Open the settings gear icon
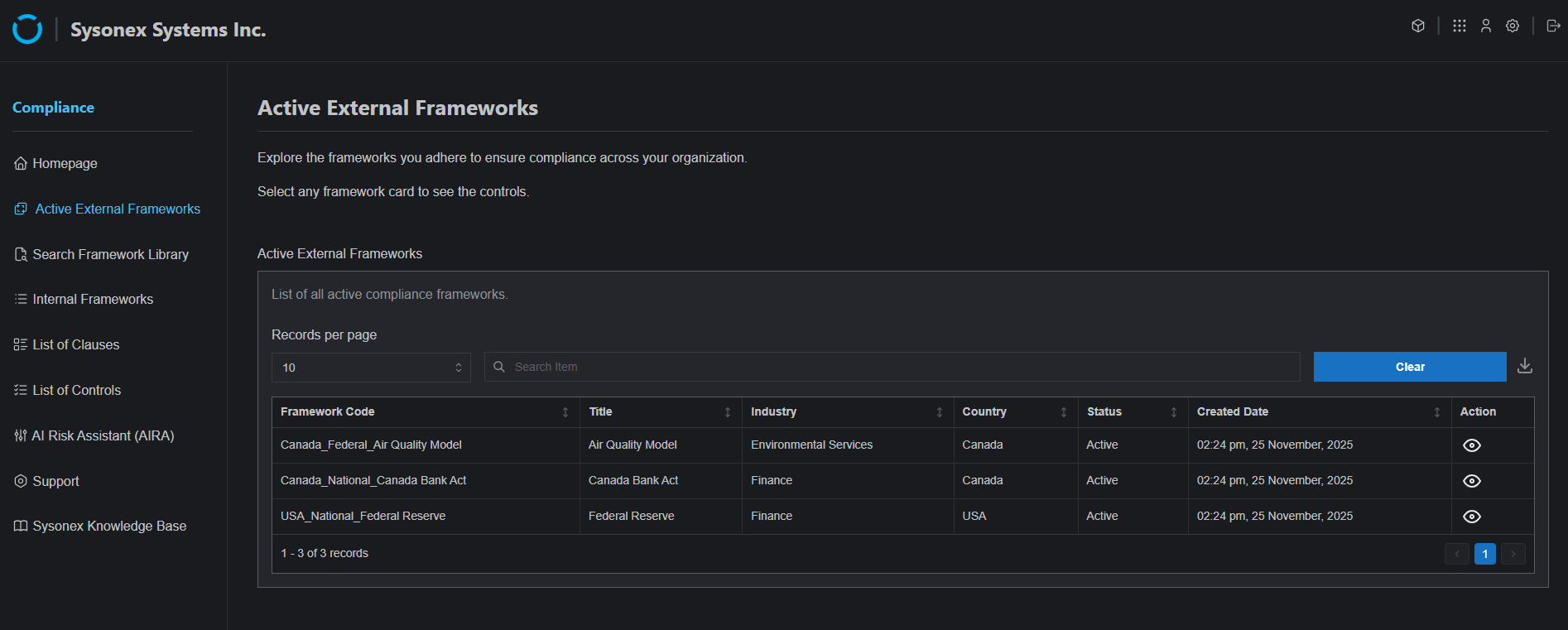The image size is (1568, 630). coord(1513,26)
